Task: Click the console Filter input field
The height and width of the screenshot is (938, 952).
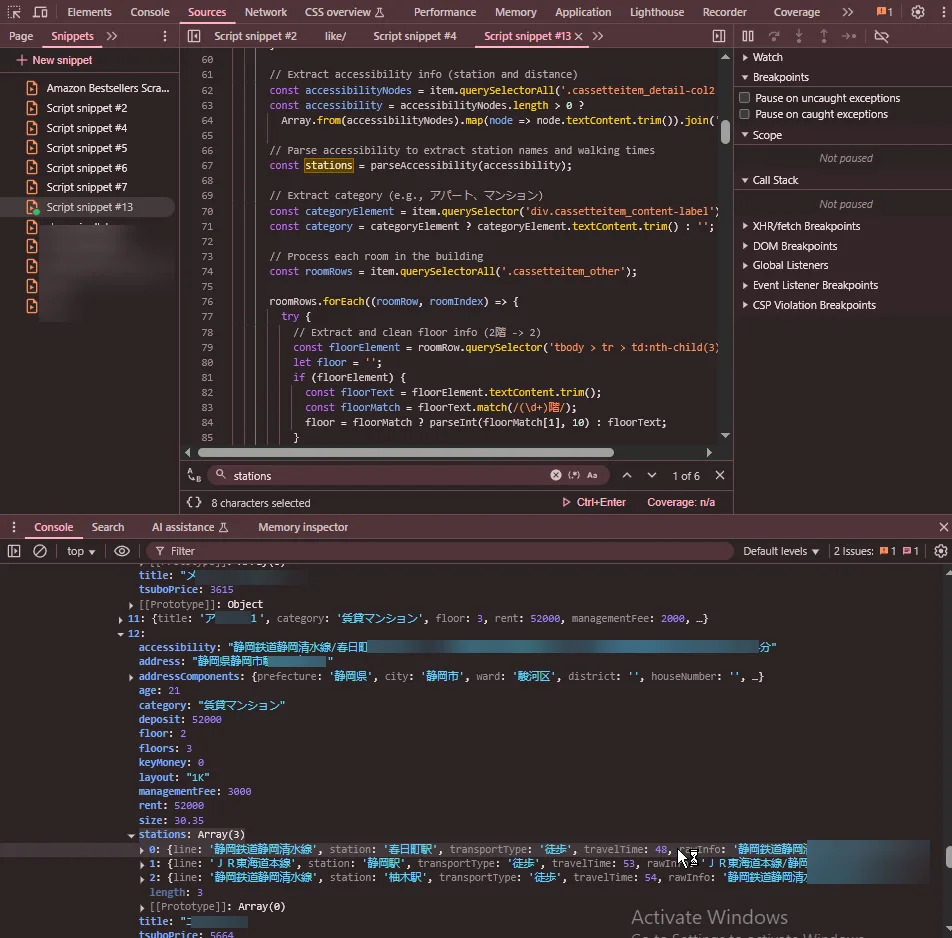Action: pyautogui.click(x=440, y=551)
